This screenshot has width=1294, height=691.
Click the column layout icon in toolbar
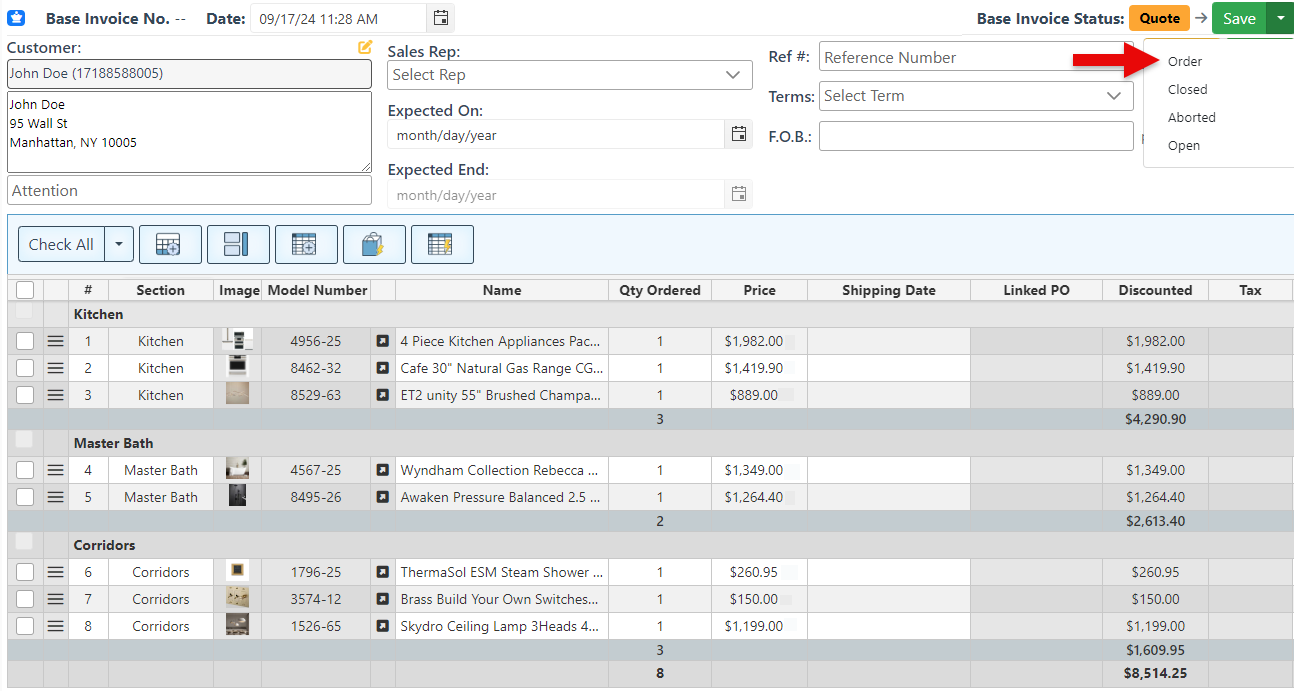(238, 244)
